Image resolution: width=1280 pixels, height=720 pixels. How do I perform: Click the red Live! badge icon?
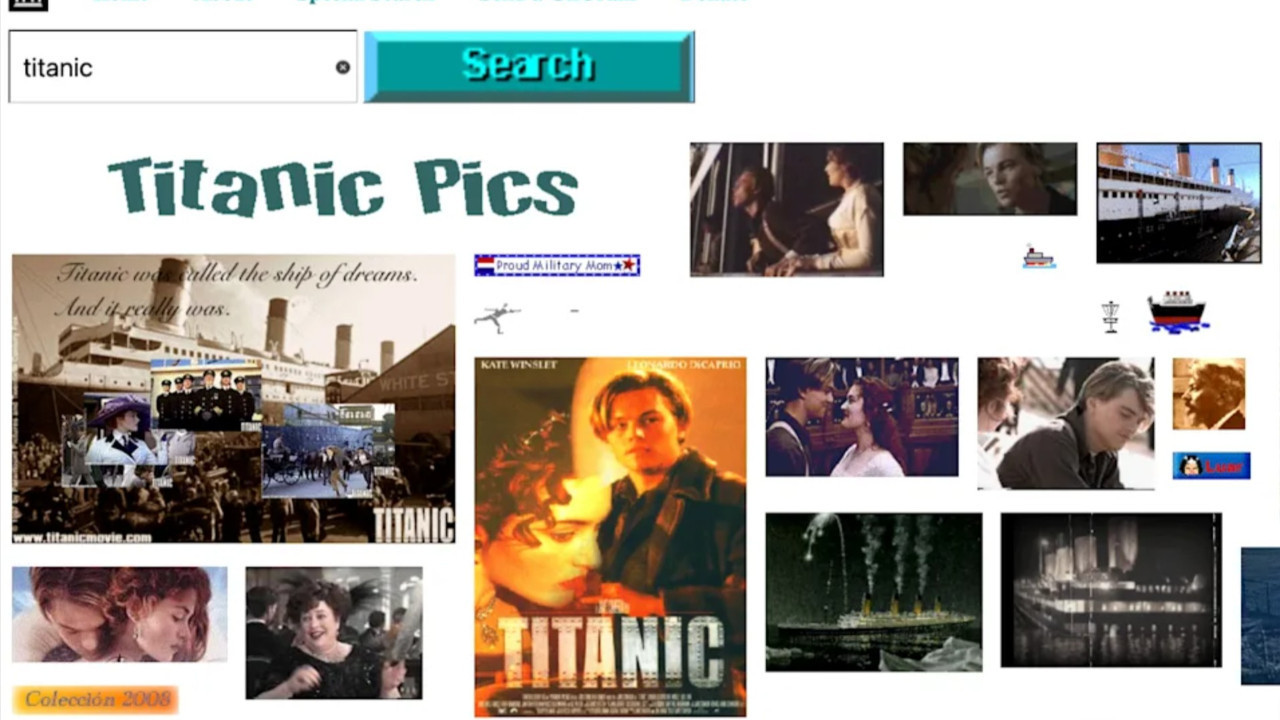(1211, 465)
